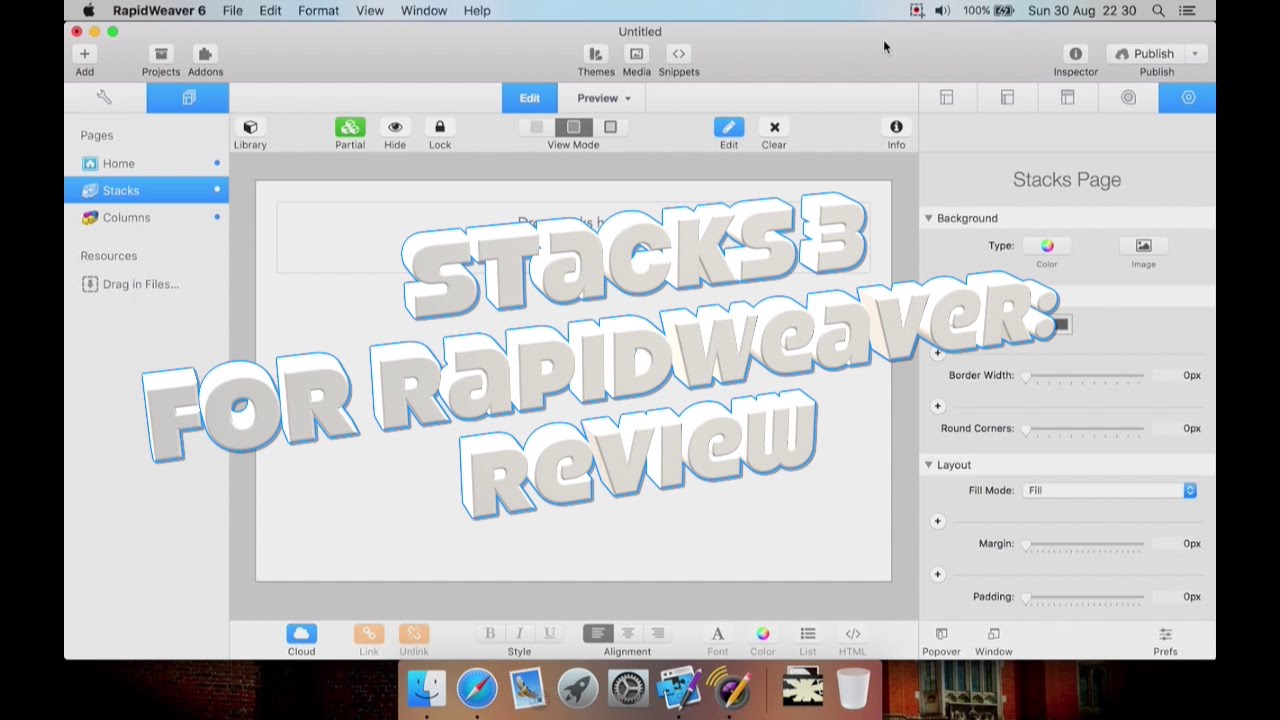Open the Fill Mode dropdown
The image size is (1280, 720).
[1110, 490]
